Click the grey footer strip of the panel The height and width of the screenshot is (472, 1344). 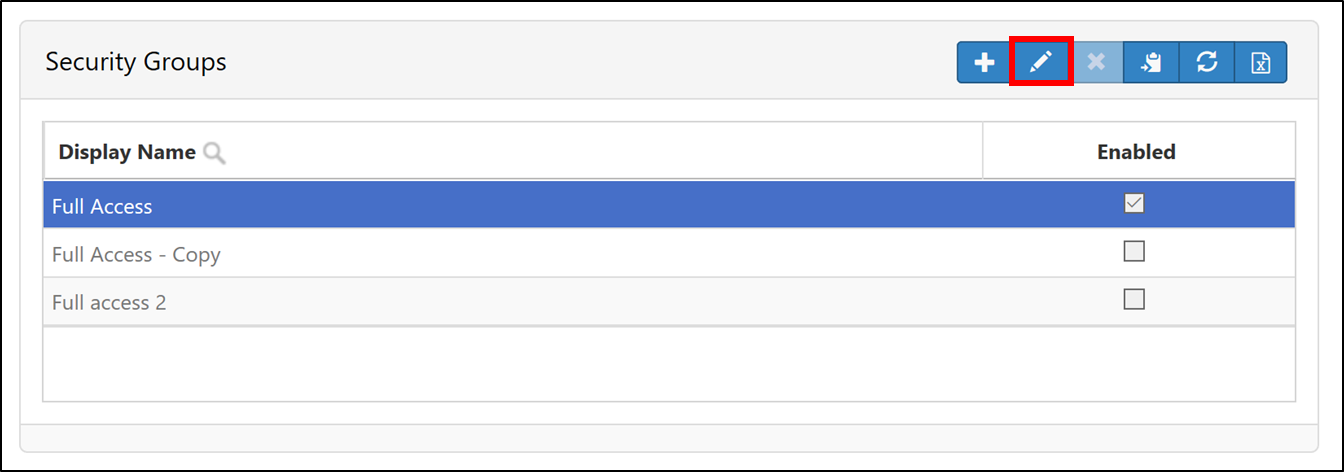(668, 437)
